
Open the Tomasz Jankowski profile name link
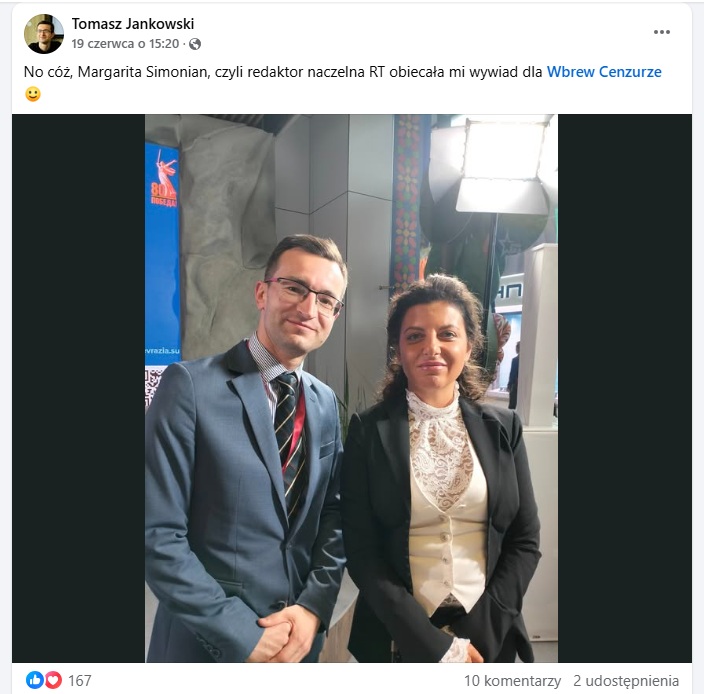(x=133, y=24)
